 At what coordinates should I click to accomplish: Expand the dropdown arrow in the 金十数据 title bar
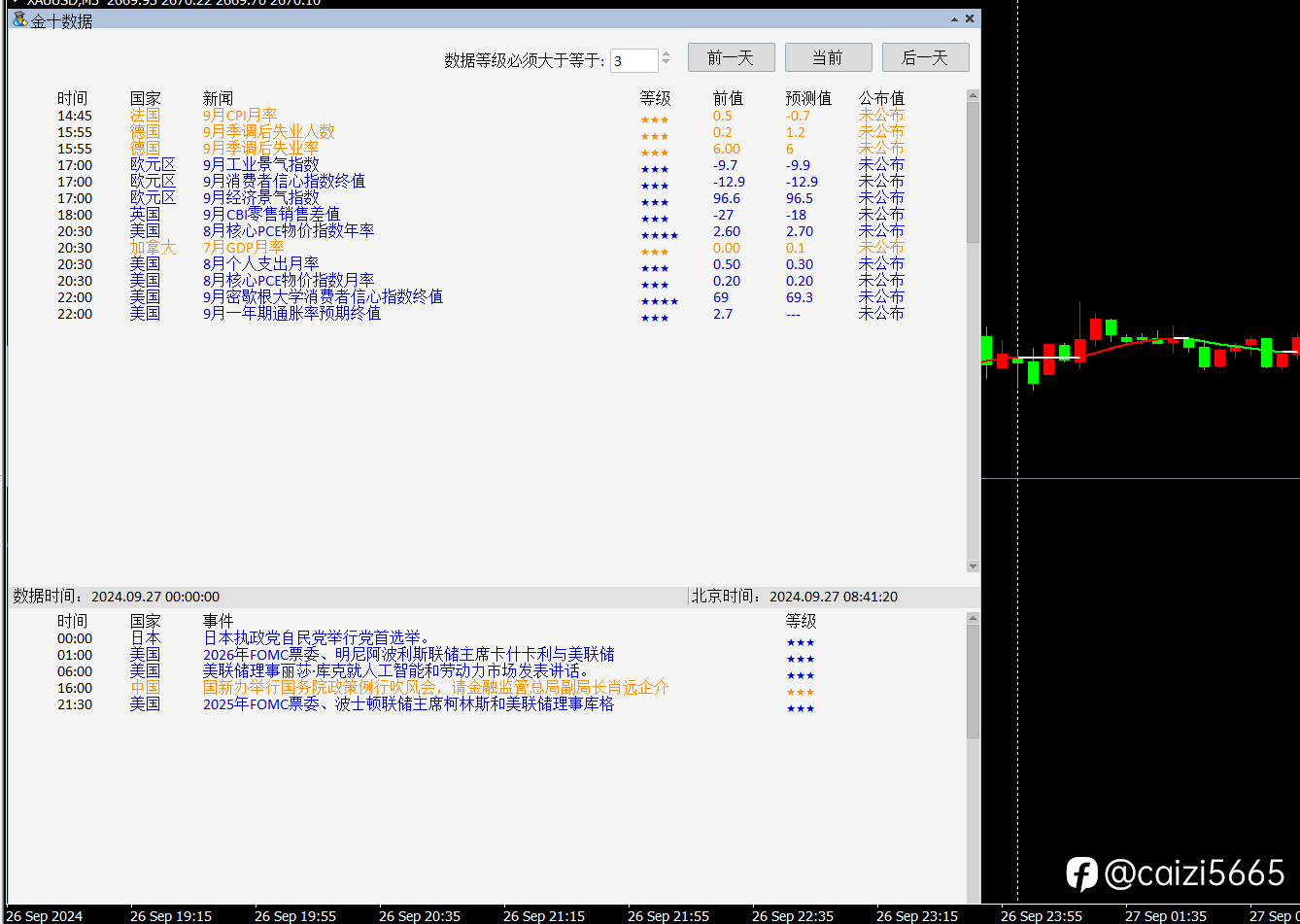click(954, 19)
